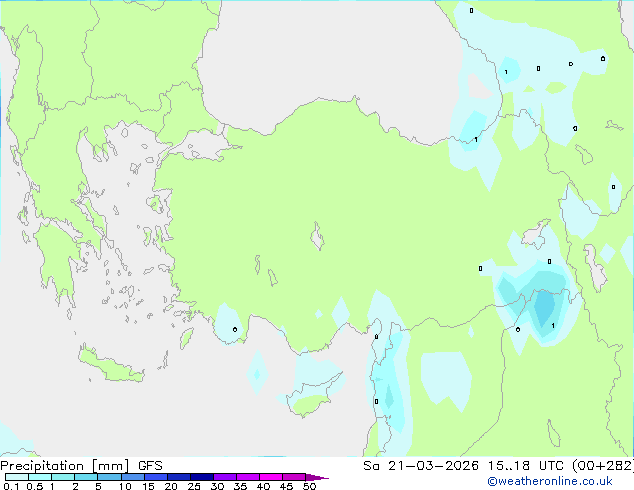Click the '0.1' legend scale label
This screenshot has height=490, width=634.
coord(11,486)
